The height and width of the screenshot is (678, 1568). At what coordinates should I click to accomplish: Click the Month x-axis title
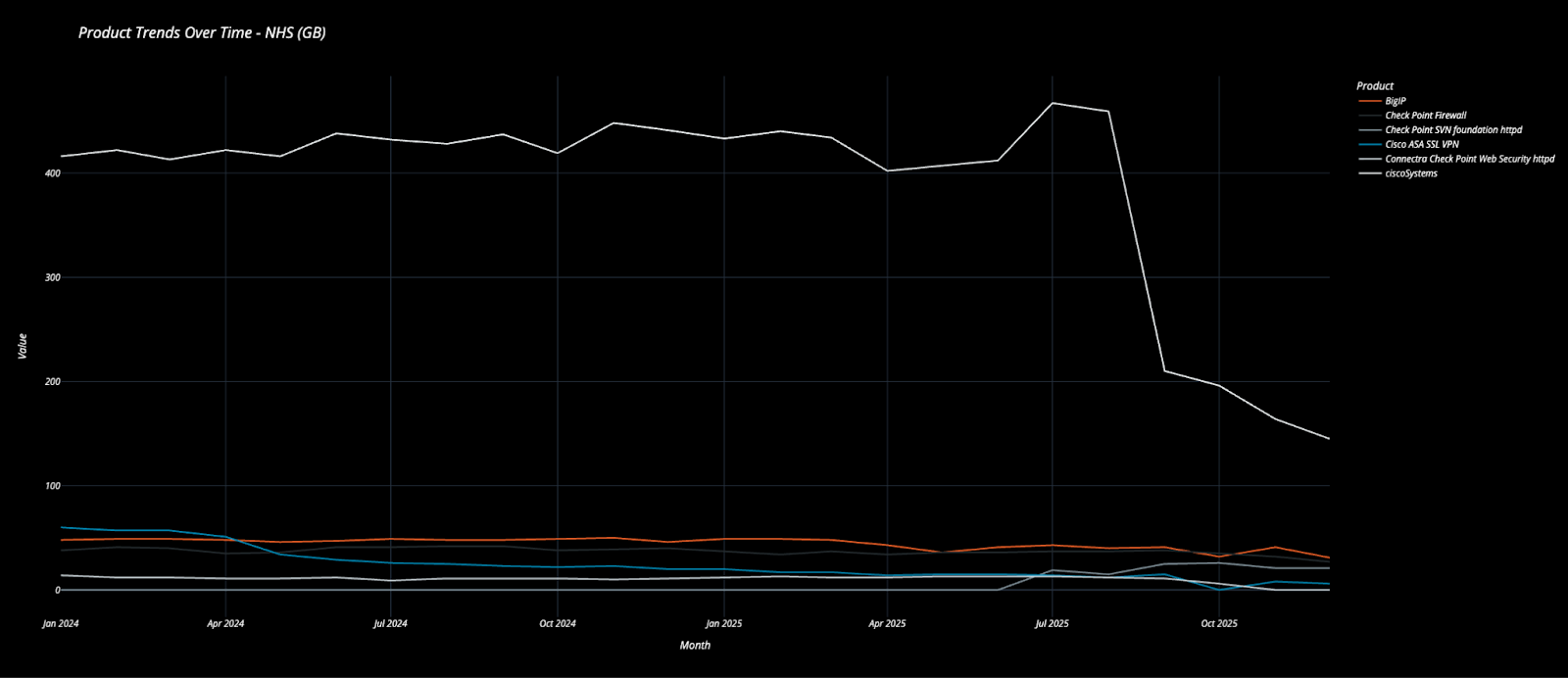coord(695,646)
